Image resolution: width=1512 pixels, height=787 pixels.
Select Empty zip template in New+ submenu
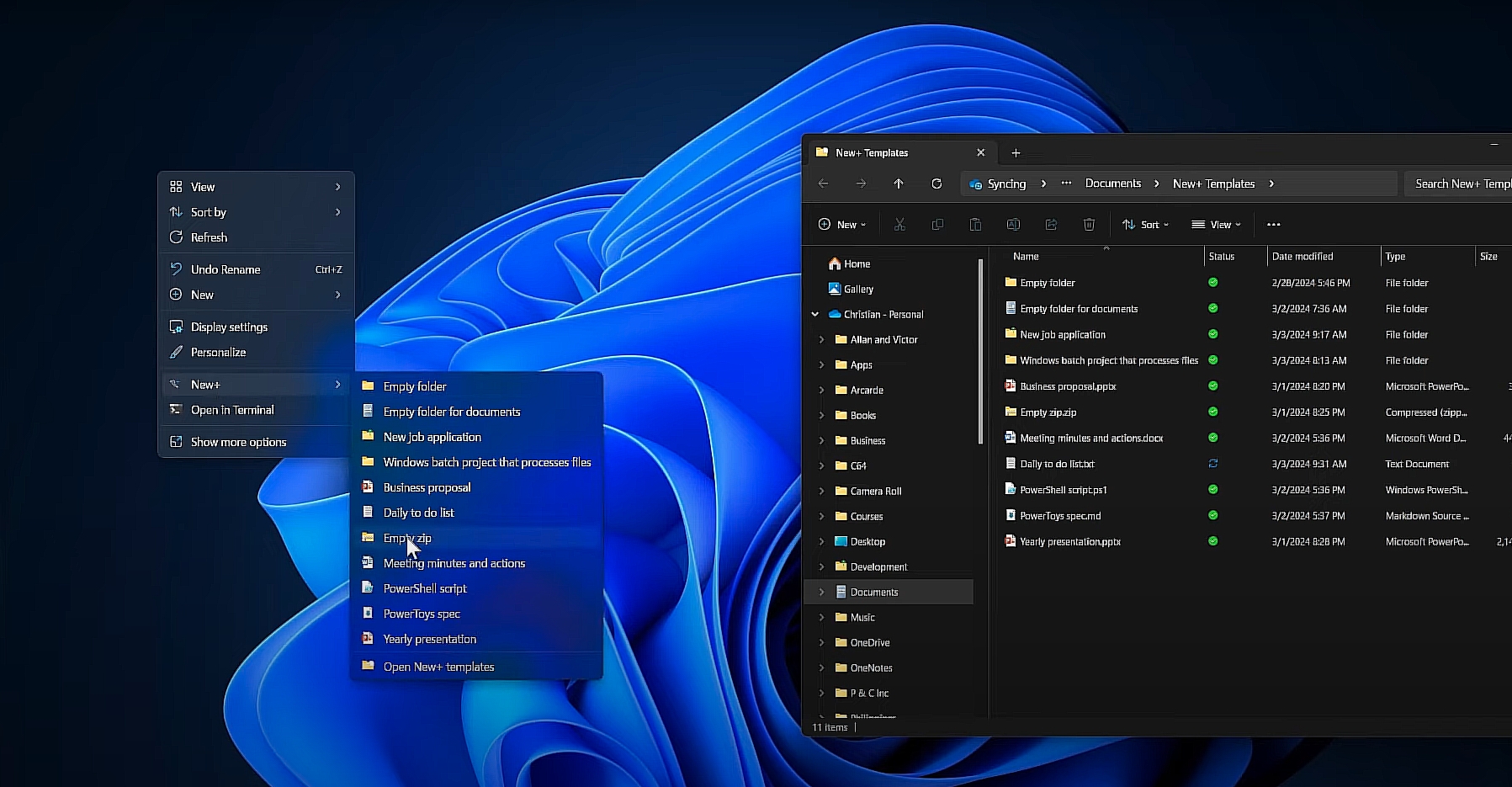pos(476,538)
